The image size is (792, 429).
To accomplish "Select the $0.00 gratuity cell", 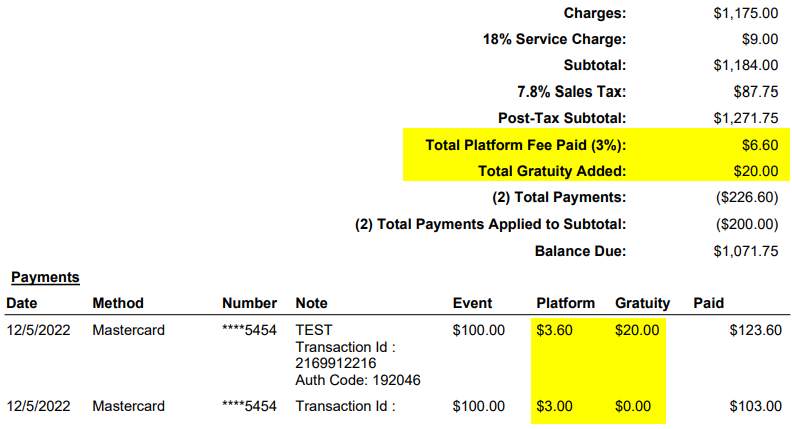I will tap(633, 406).
